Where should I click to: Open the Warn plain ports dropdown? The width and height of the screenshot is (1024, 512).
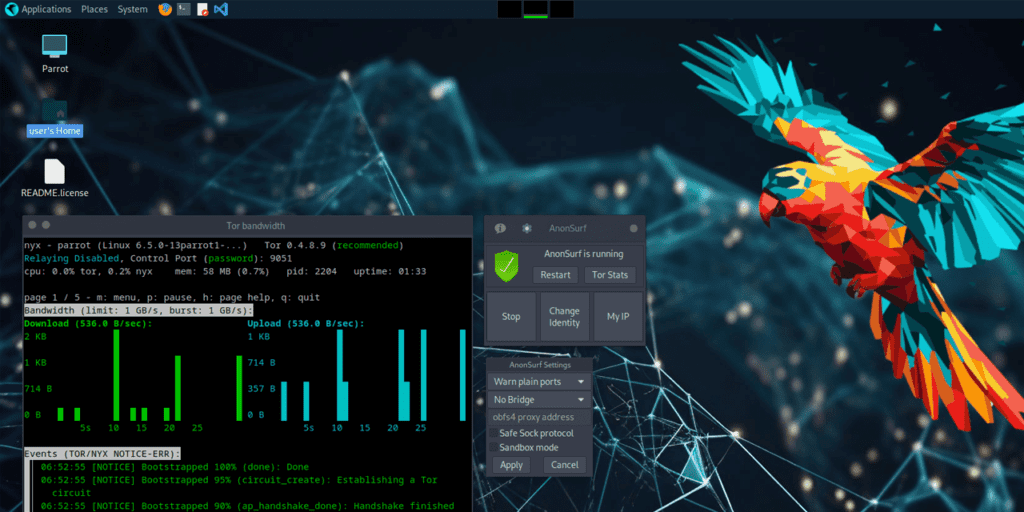click(x=539, y=381)
